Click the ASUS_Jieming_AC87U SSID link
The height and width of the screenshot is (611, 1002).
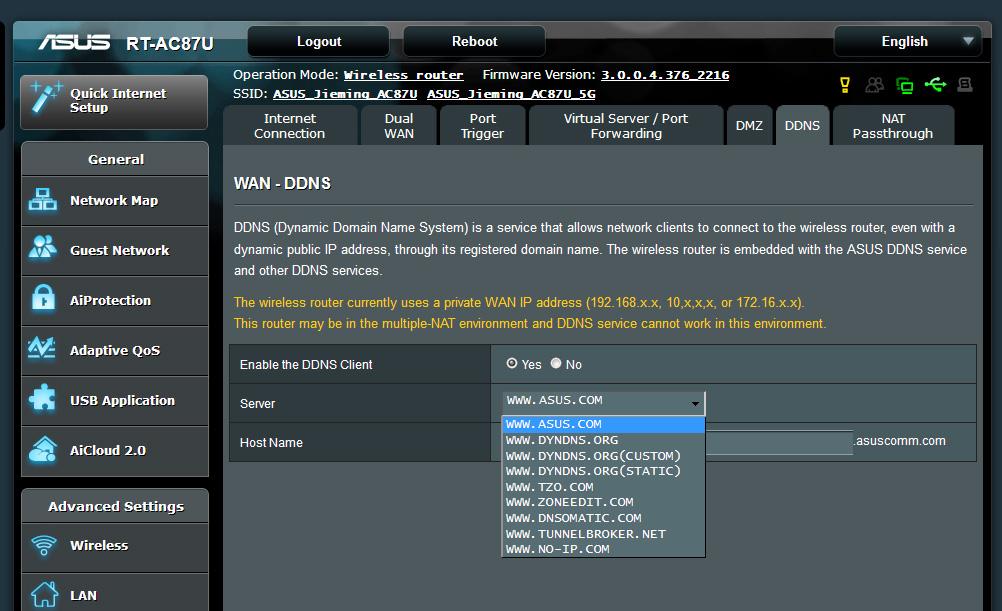[345, 94]
